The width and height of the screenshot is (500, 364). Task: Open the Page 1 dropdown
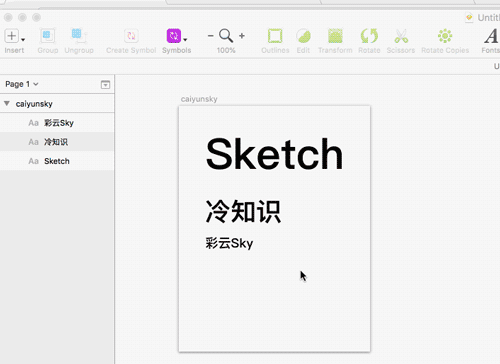click(x=22, y=84)
